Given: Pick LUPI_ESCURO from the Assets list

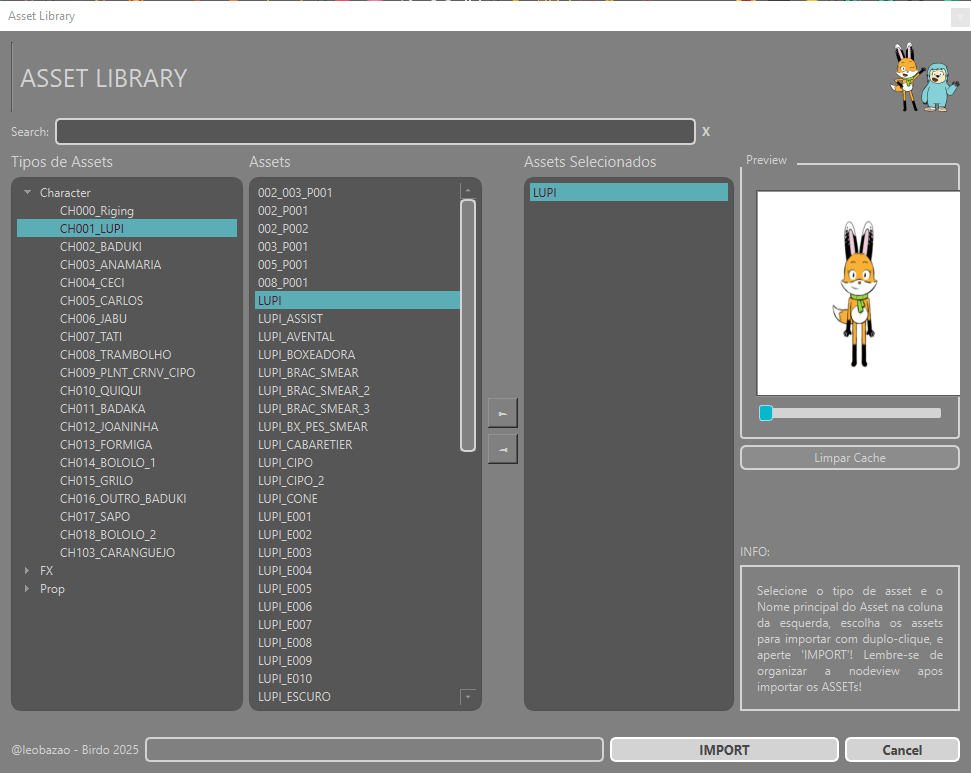Looking at the screenshot, I should (294, 697).
